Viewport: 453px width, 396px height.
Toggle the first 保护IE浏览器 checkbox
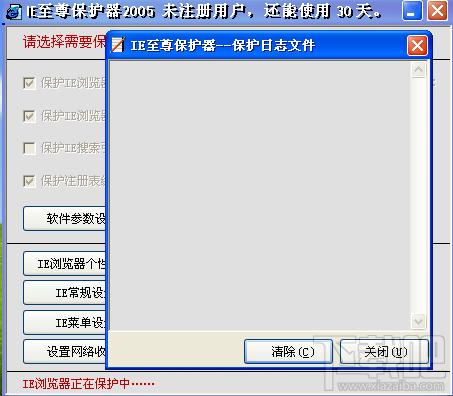29,83
